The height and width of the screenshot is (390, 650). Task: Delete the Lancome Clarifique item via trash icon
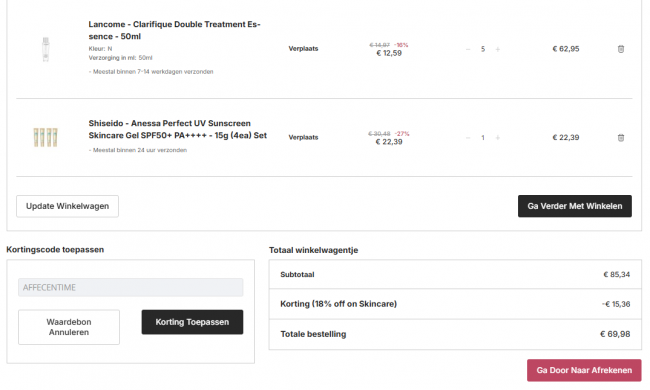coord(621,49)
